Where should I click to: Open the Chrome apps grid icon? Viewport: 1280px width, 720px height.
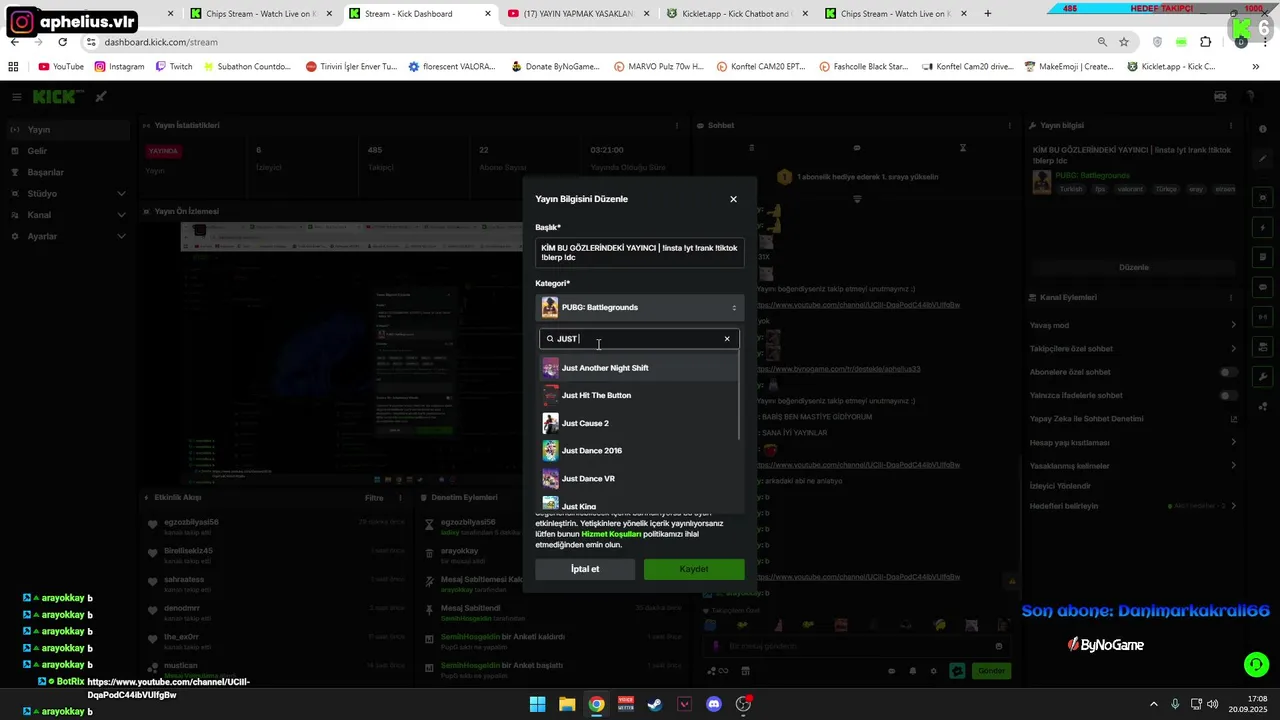tap(13, 66)
